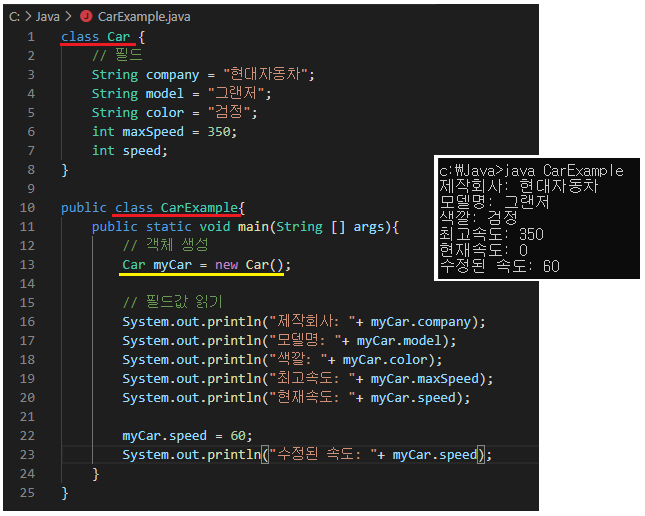Click the '// 객체 생성' comment

[166, 245]
